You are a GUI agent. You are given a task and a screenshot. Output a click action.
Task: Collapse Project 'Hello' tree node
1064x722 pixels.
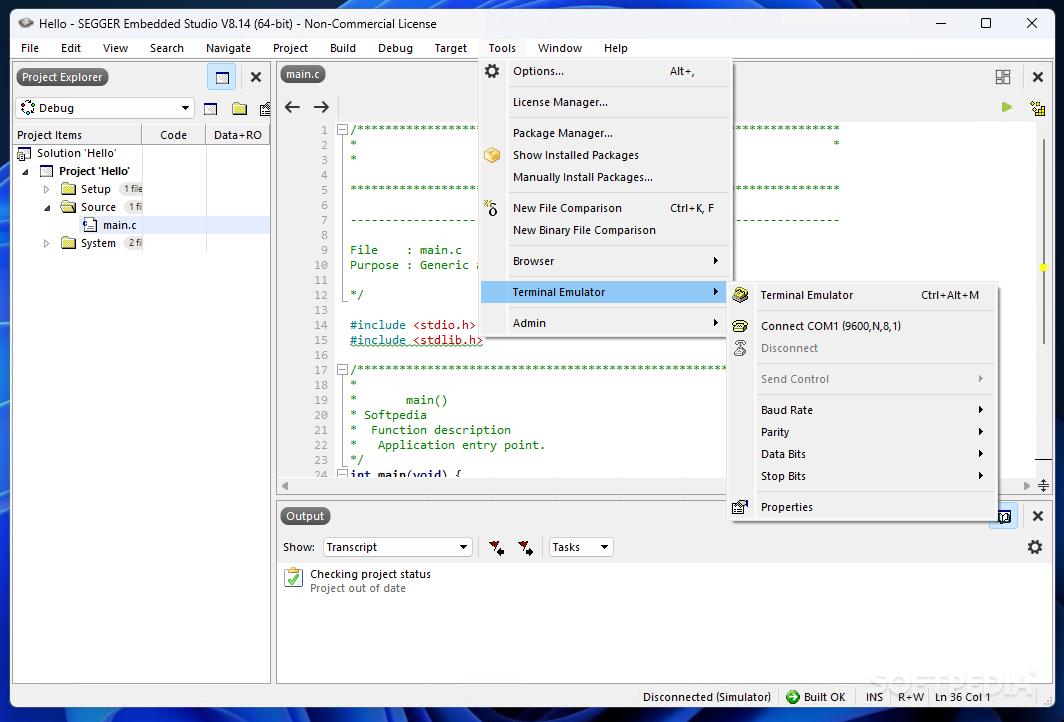[x=25, y=172]
